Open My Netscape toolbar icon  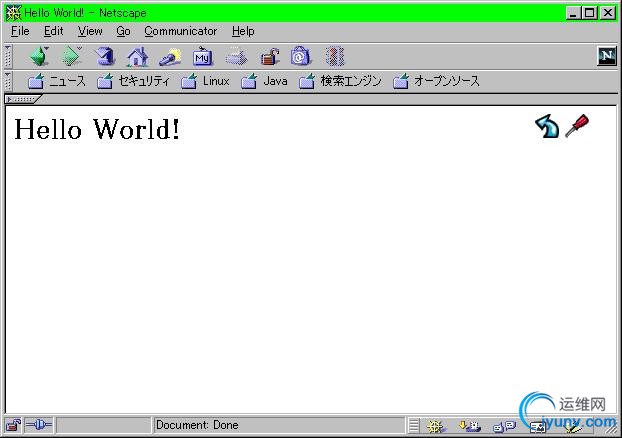click(x=203, y=57)
